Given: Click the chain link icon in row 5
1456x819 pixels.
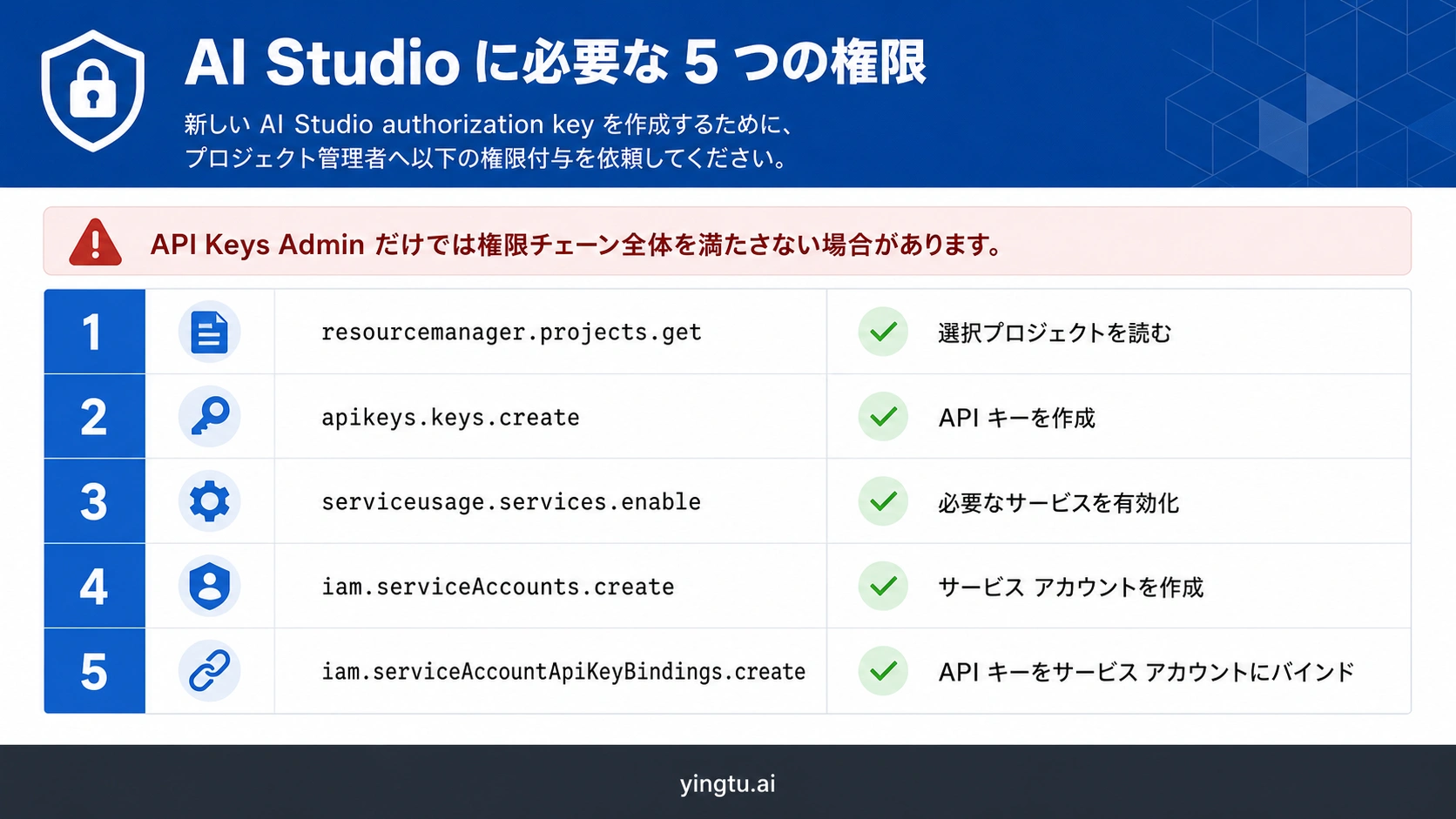Looking at the screenshot, I should pos(210,671).
